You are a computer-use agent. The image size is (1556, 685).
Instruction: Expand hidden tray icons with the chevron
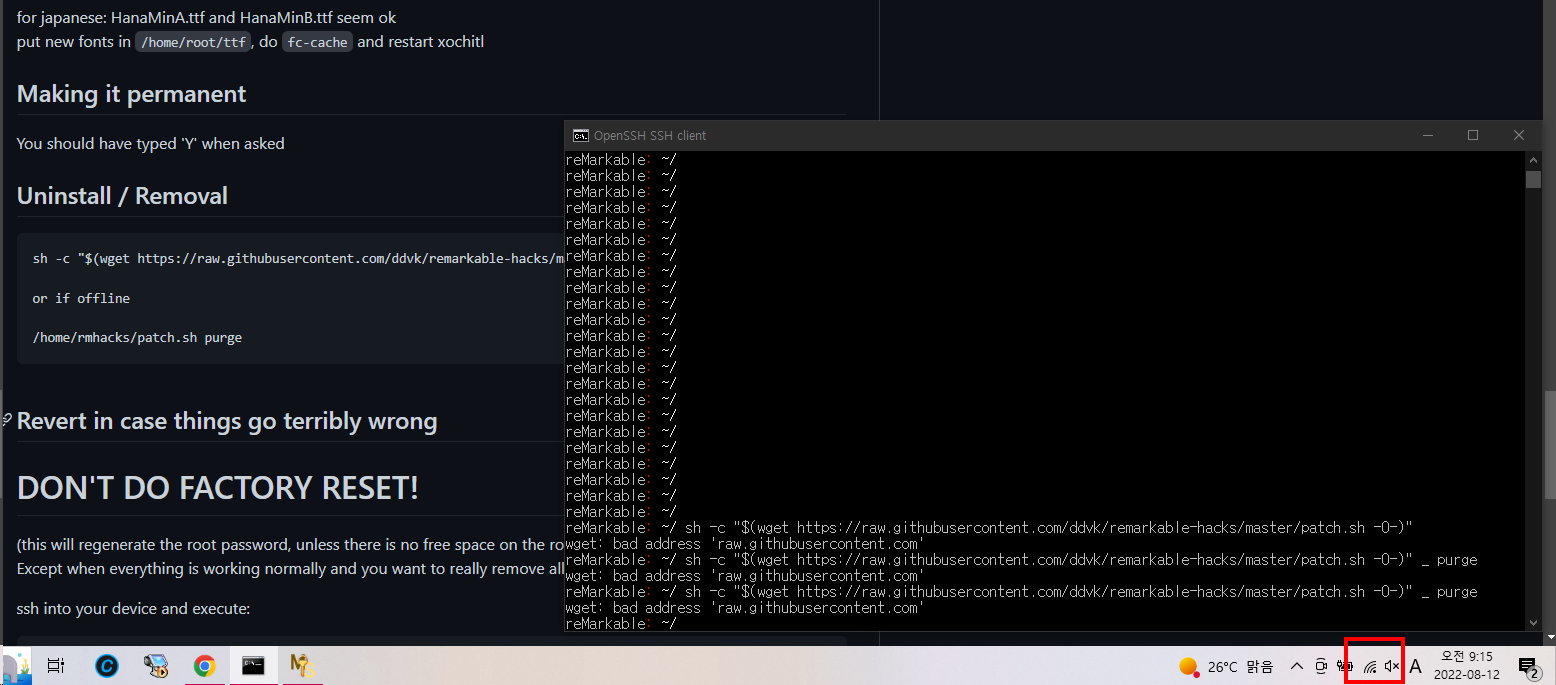coord(1296,666)
